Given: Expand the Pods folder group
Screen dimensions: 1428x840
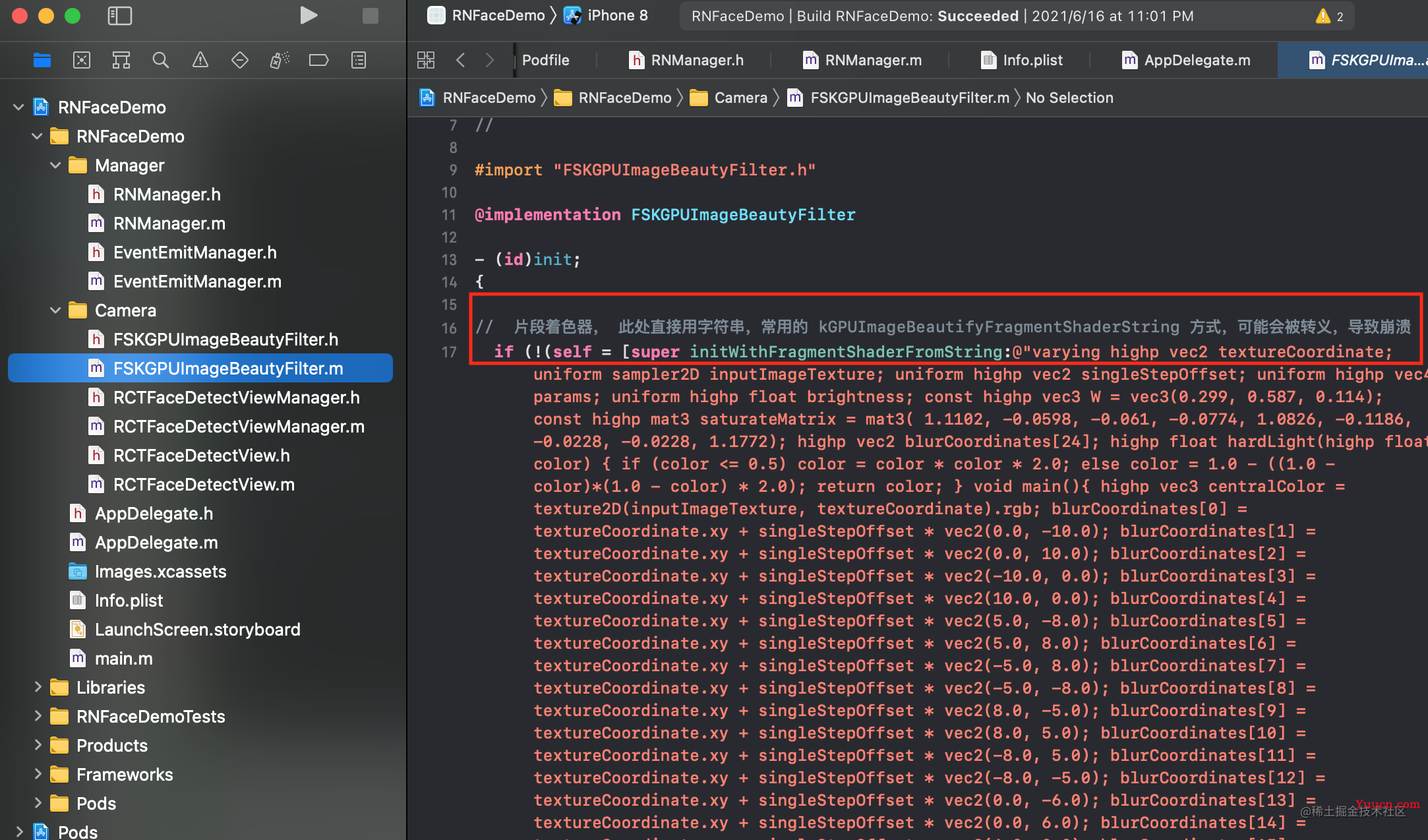Looking at the screenshot, I should coord(38,803).
